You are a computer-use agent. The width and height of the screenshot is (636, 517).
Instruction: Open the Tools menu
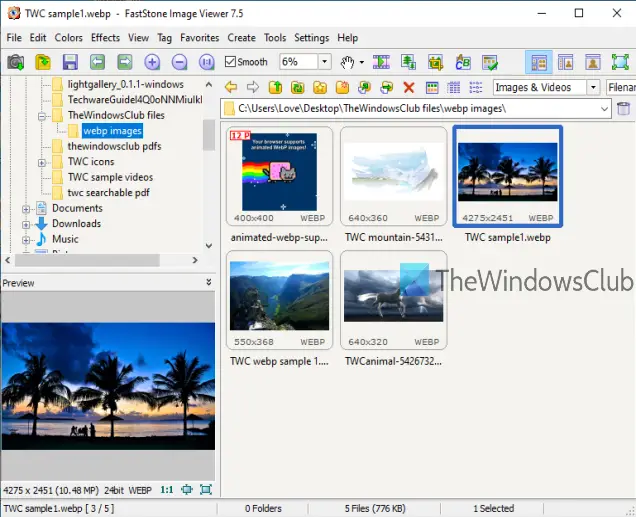tap(275, 38)
